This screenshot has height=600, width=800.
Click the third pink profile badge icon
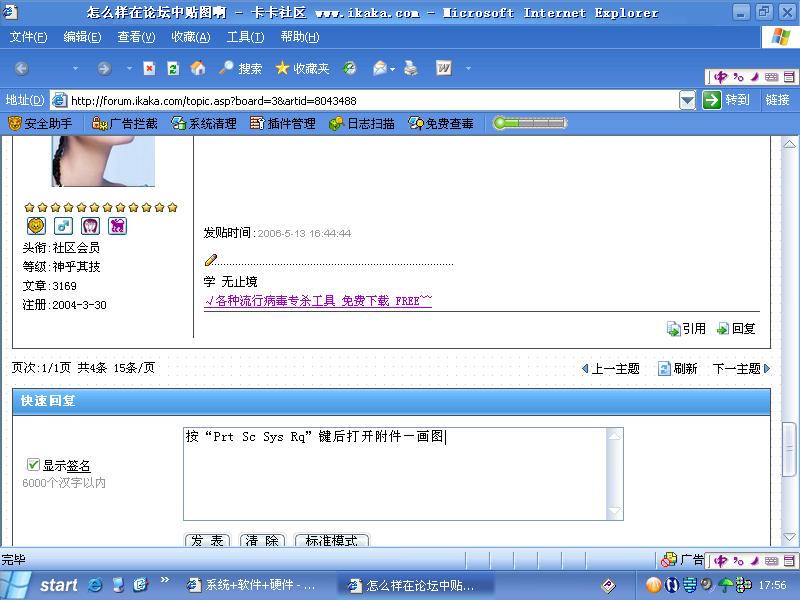[x=90, y=226]
